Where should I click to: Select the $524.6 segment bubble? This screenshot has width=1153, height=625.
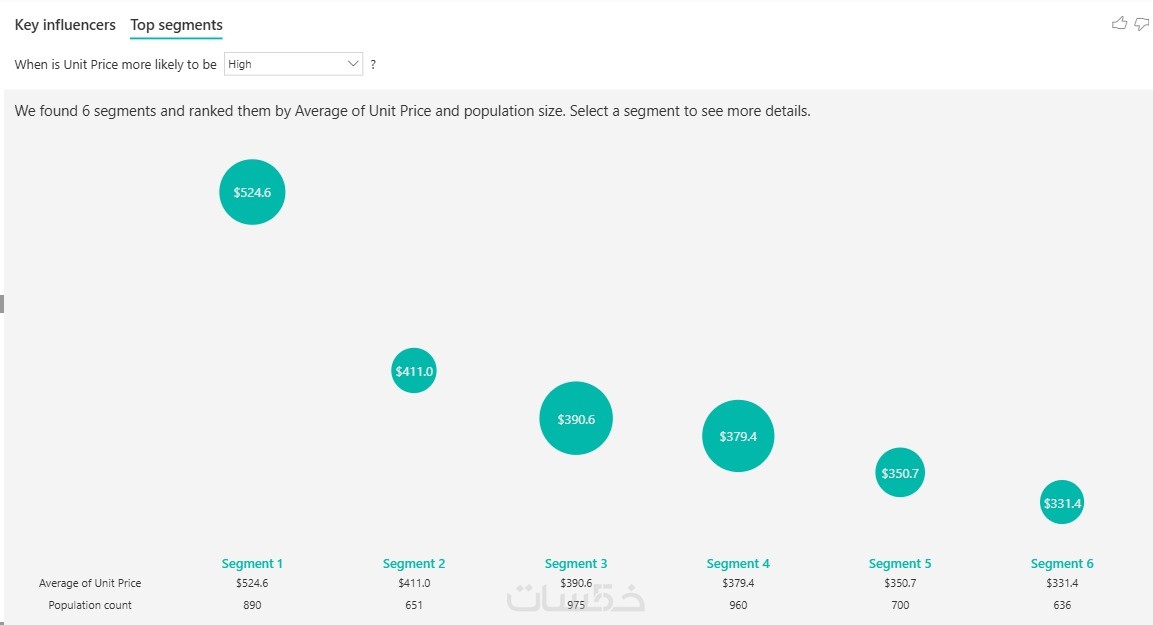252,192
